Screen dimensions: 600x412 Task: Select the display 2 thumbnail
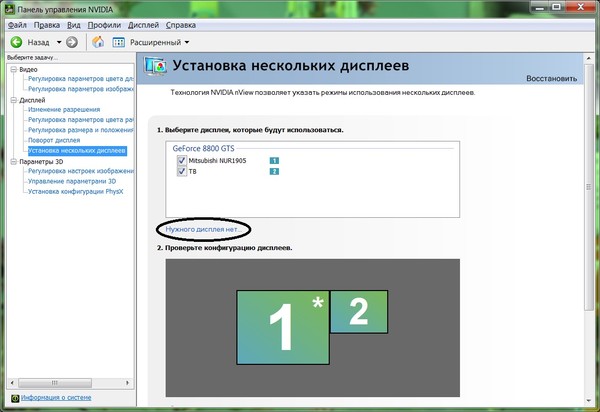pyautogui.click(x=359, y=311)
